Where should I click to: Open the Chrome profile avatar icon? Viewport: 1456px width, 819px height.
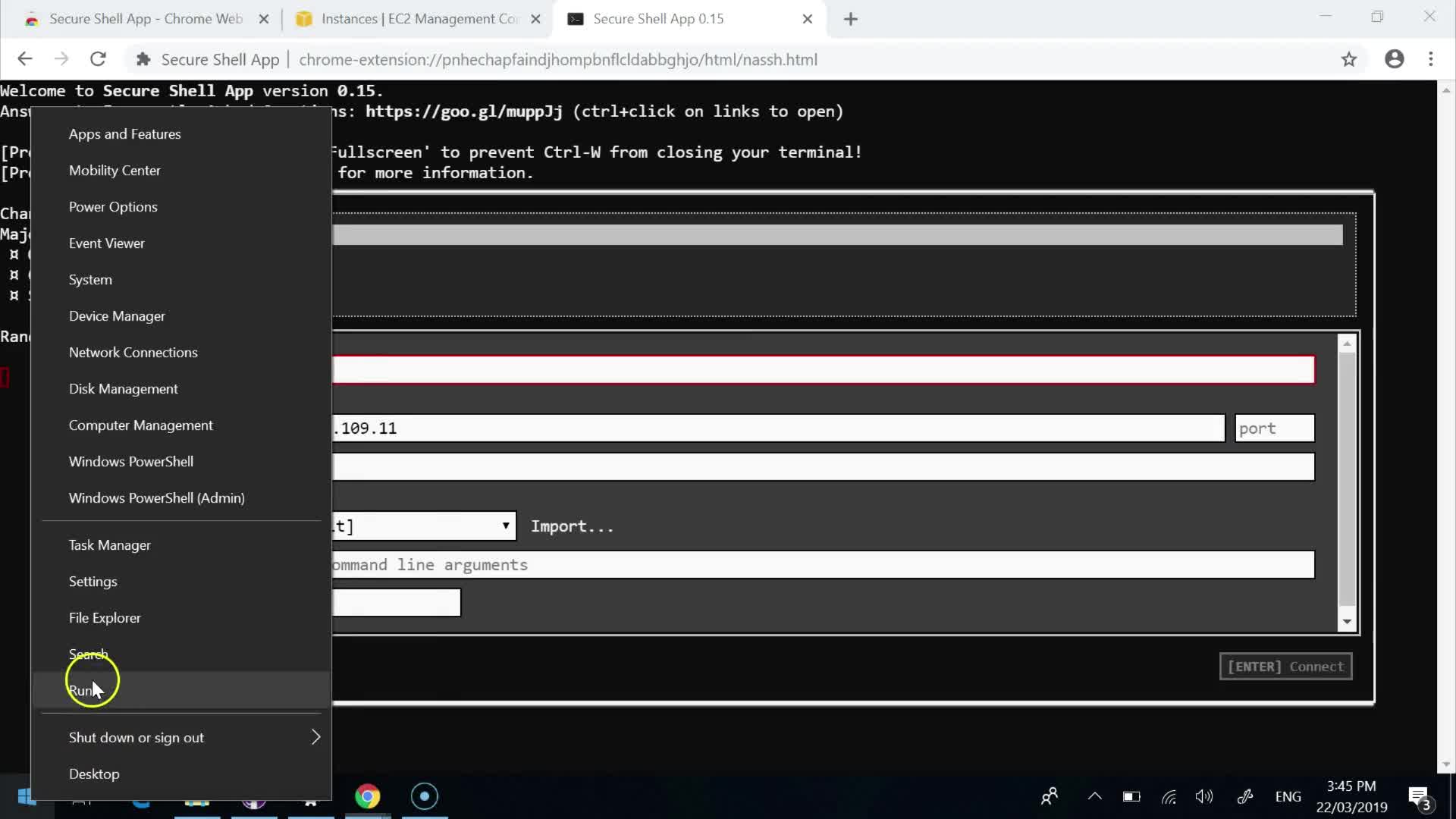coord(1394,59)
